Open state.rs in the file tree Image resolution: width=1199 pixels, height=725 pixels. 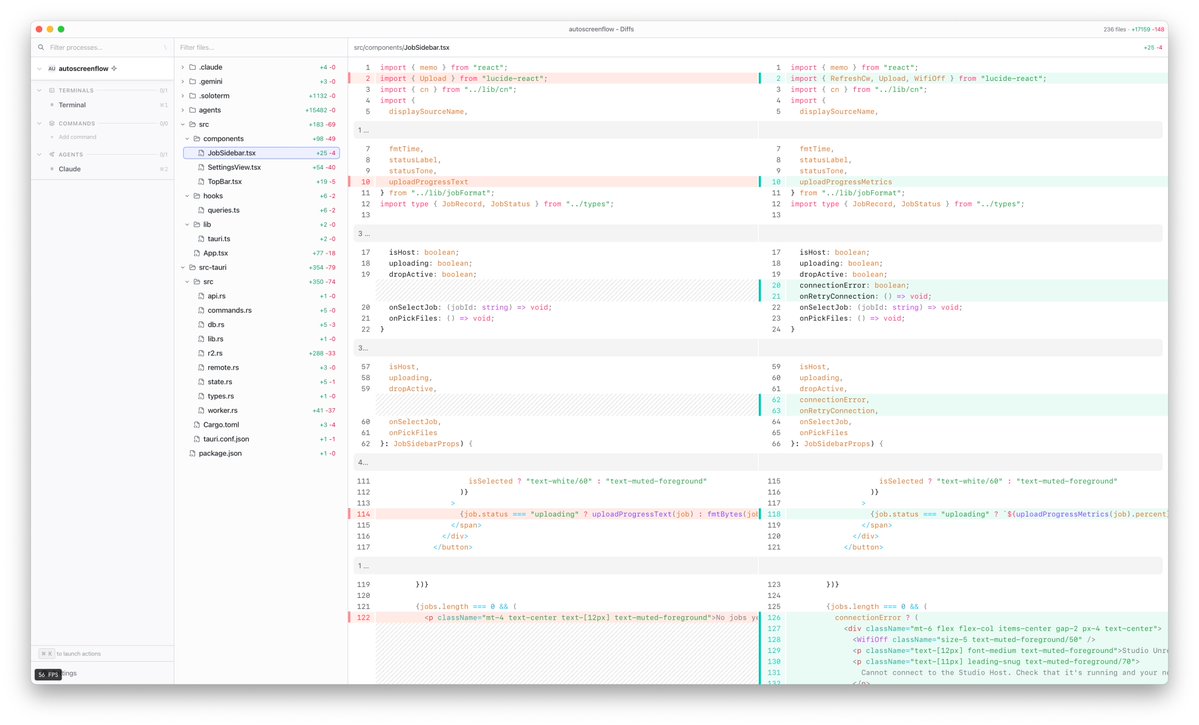pos(262,382)
